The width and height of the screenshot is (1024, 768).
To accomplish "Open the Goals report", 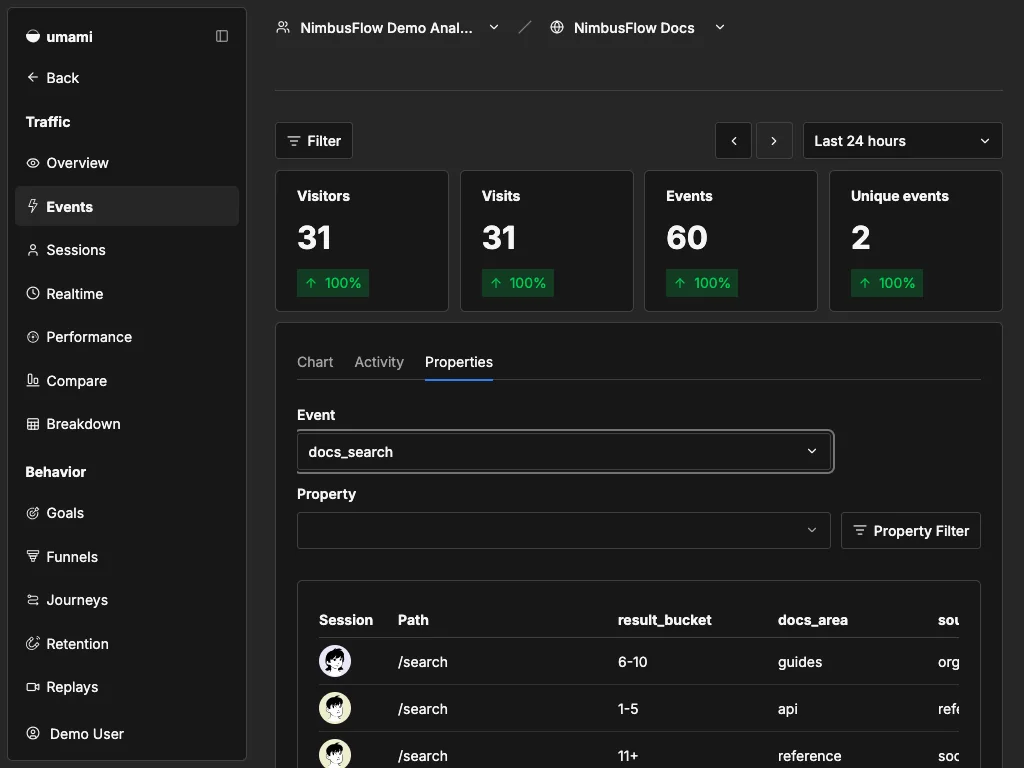I will 127,513.
